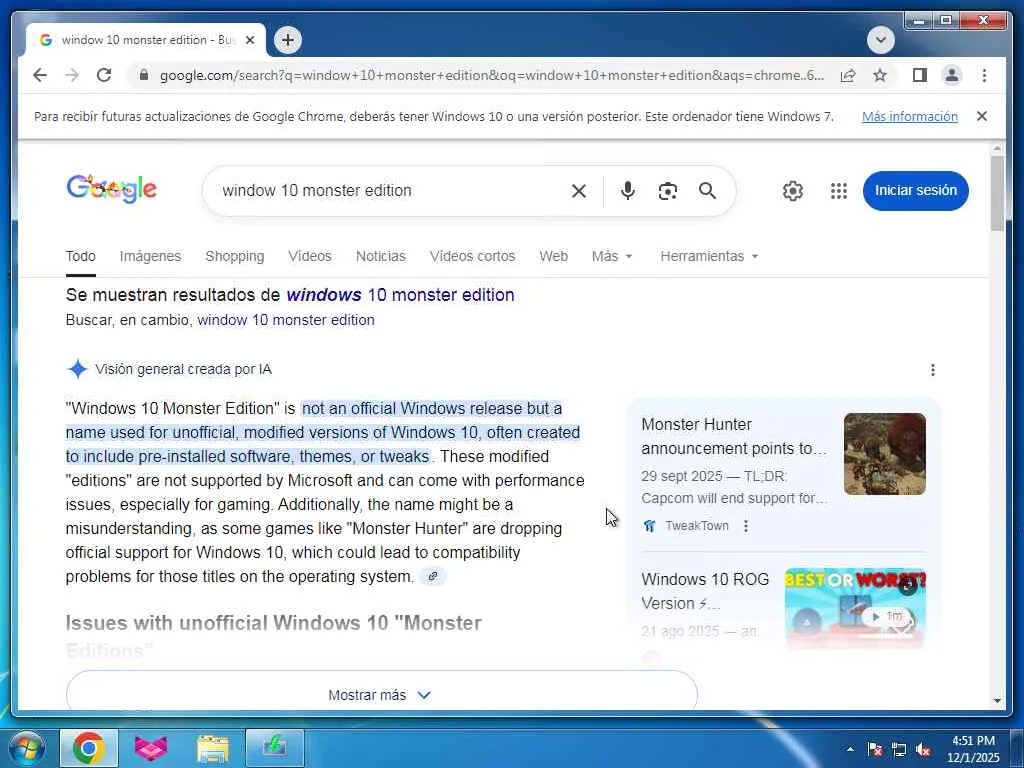Click the 'Iniciar sesión' button

[915, 191]
